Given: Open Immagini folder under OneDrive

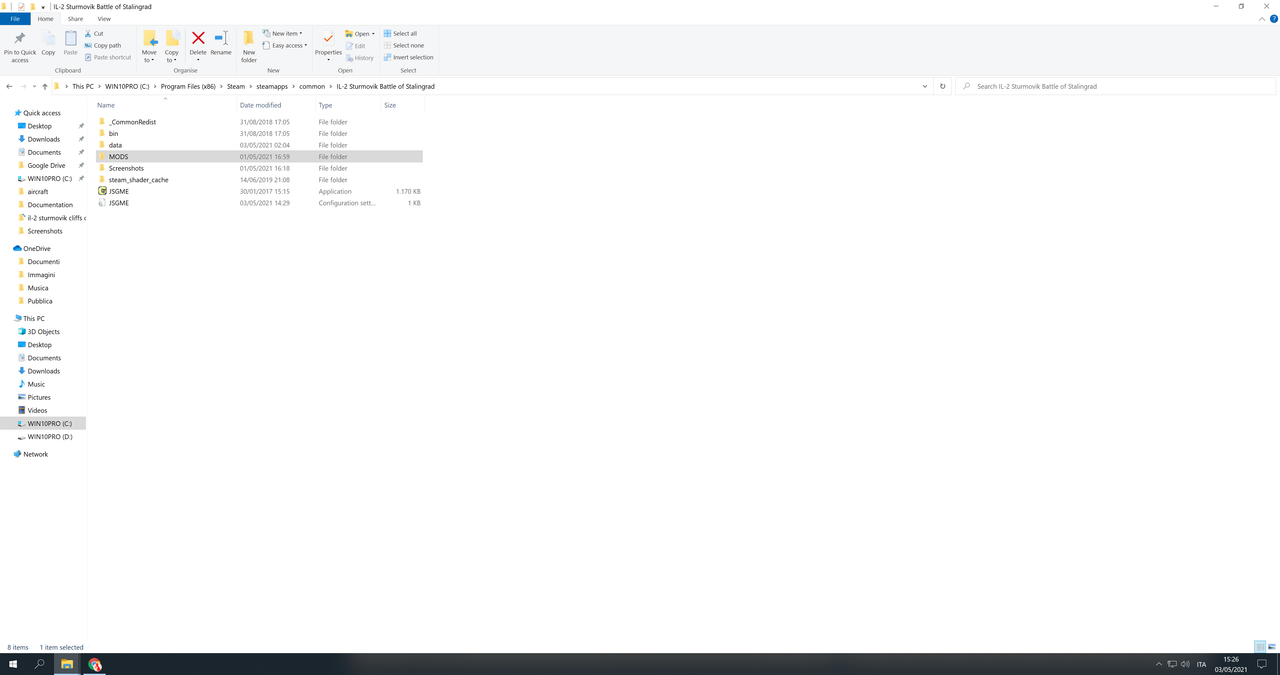Looking at the screenshot, I should tap(41, 274).
